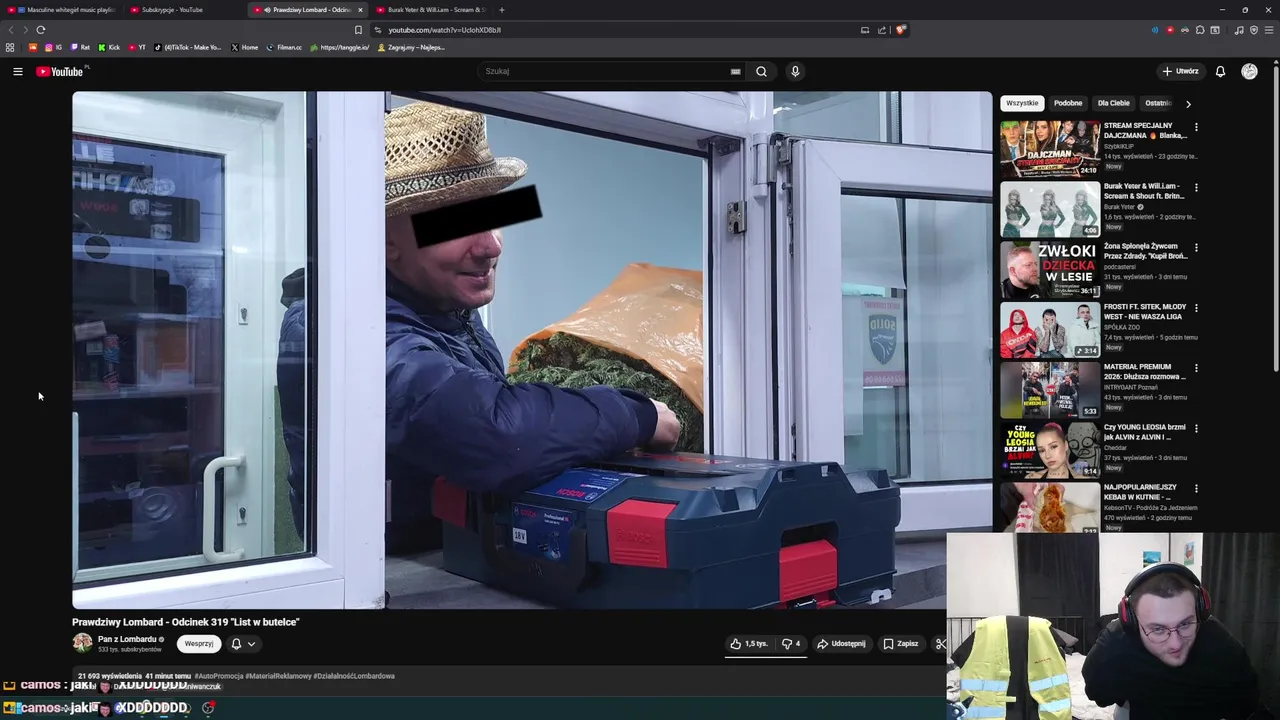Open the IG Instagram bookmark
The image size is (1280, 720).
[x=53, y=47]
